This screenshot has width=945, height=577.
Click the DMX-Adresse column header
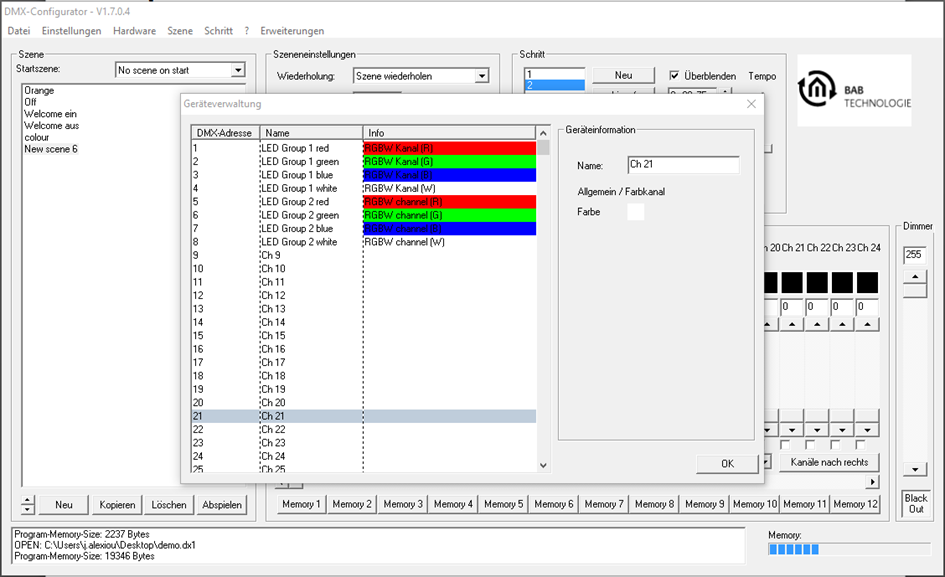[x=225, y=133]
